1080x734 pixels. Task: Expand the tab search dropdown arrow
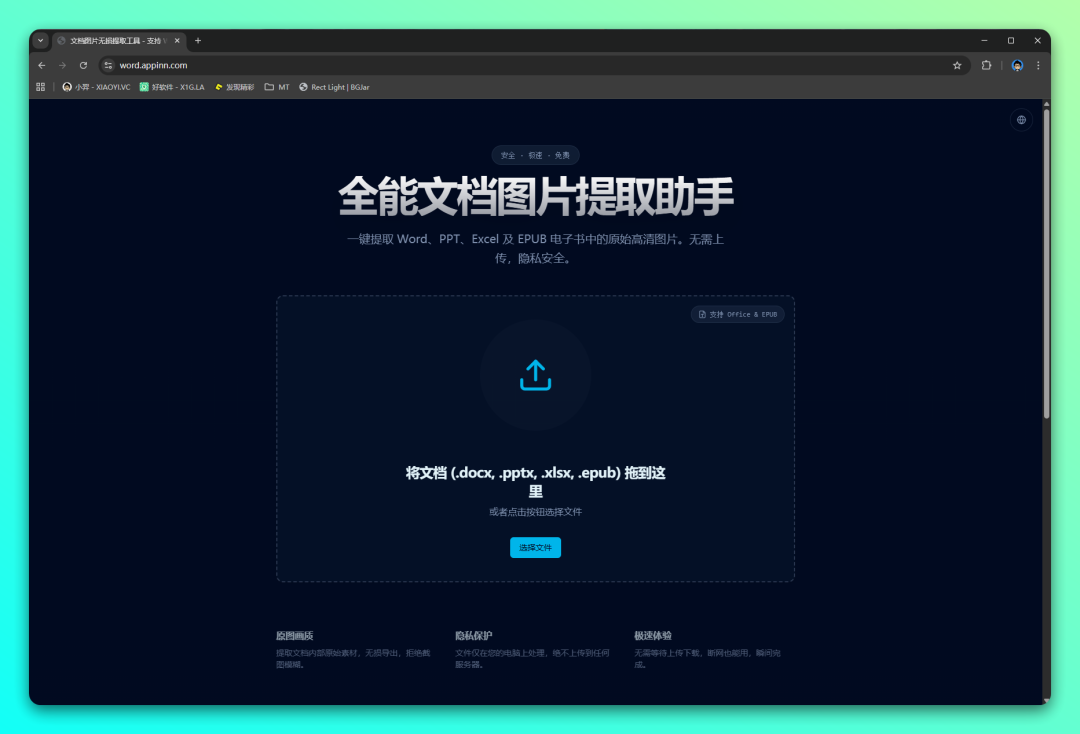point(40,41)
